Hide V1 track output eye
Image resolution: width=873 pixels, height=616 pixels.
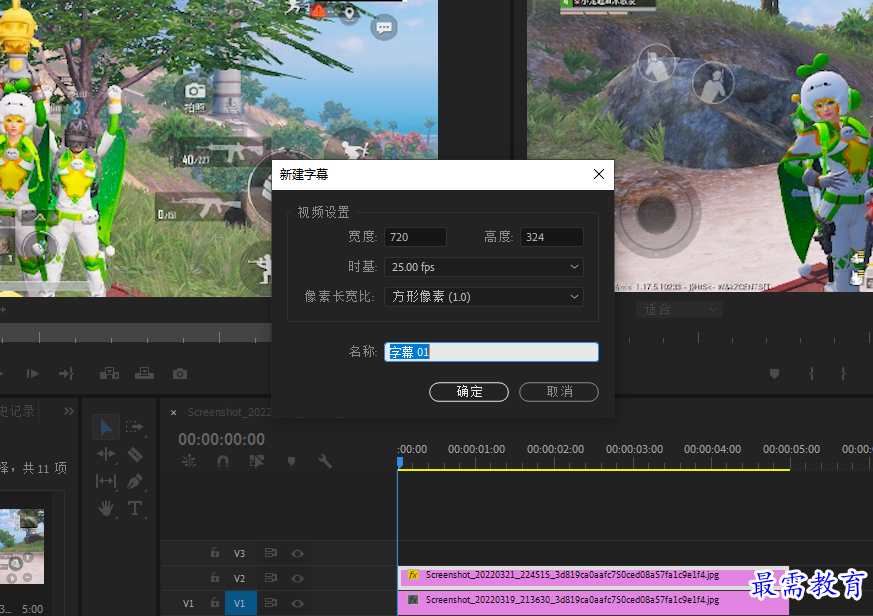click(x=297, y=603)
